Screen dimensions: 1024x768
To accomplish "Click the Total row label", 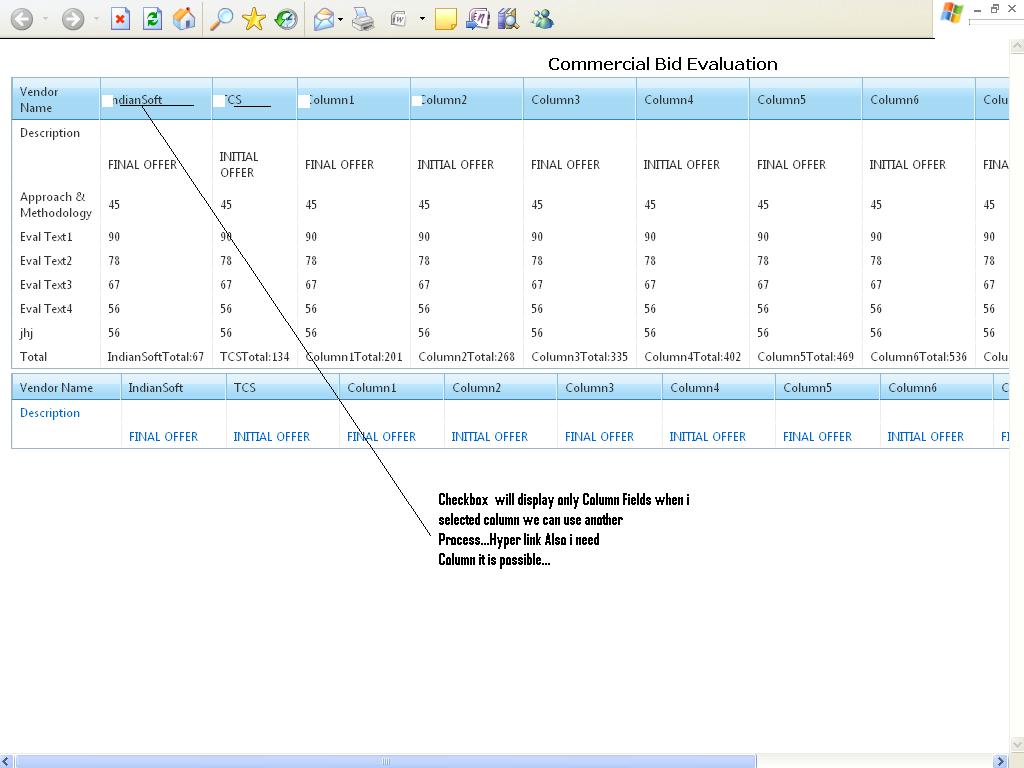I will pyautogui.click(x=33, y=357).
